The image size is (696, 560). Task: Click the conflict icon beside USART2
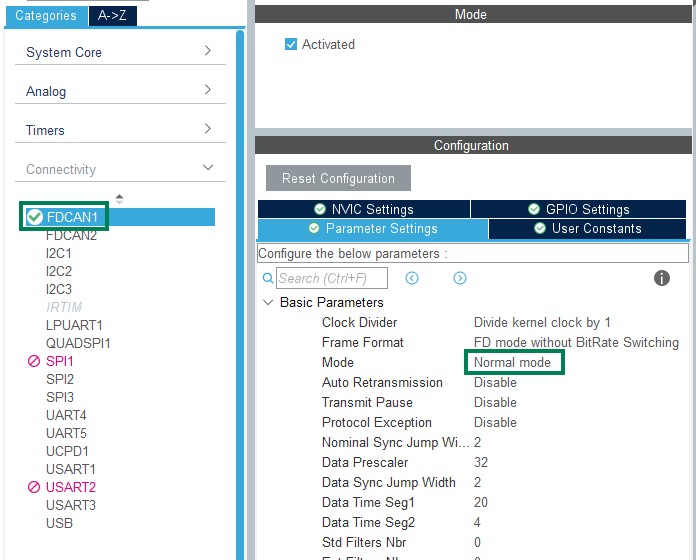click(34, 487)
